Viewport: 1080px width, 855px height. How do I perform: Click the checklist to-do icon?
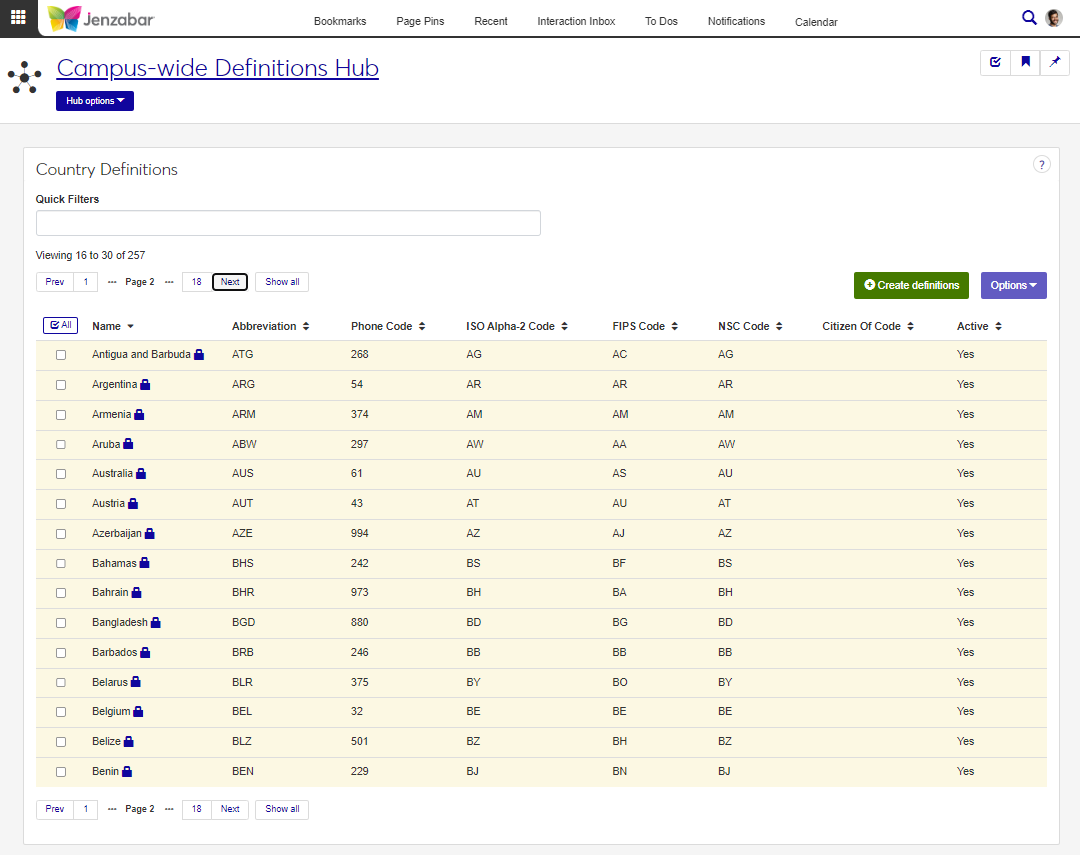995,62
